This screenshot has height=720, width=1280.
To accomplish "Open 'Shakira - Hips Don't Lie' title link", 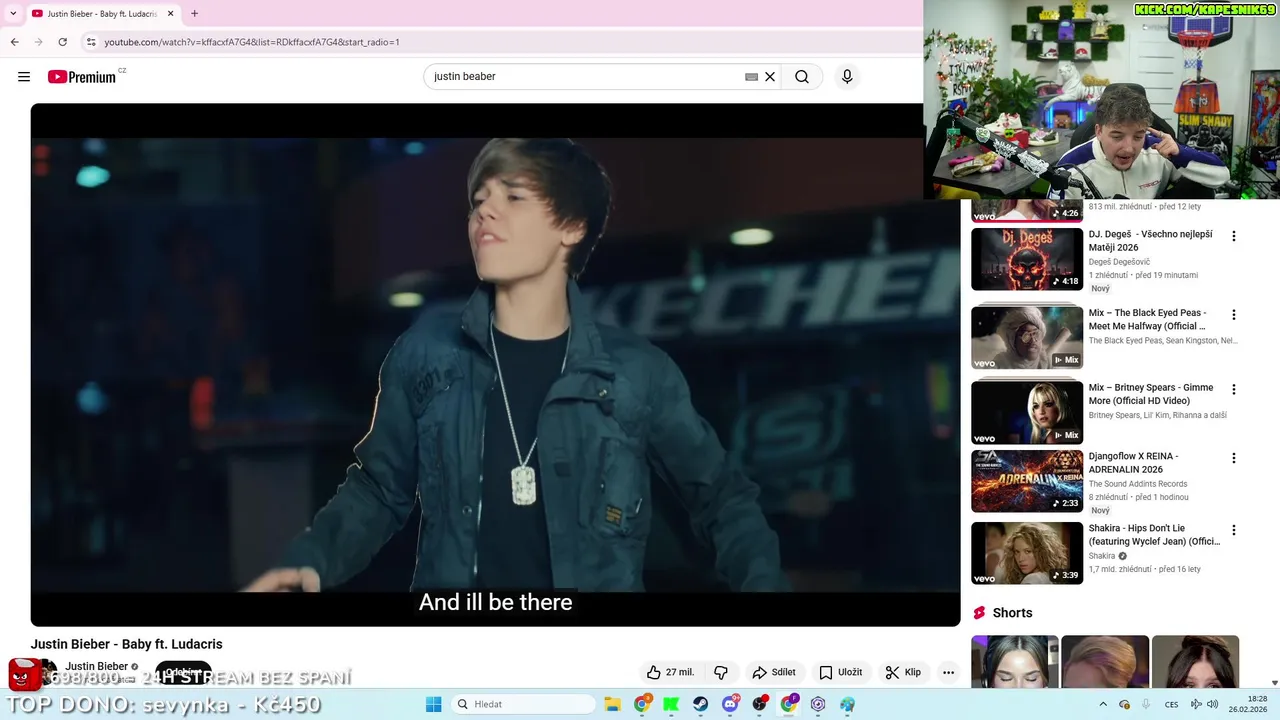I will 1154,535.
